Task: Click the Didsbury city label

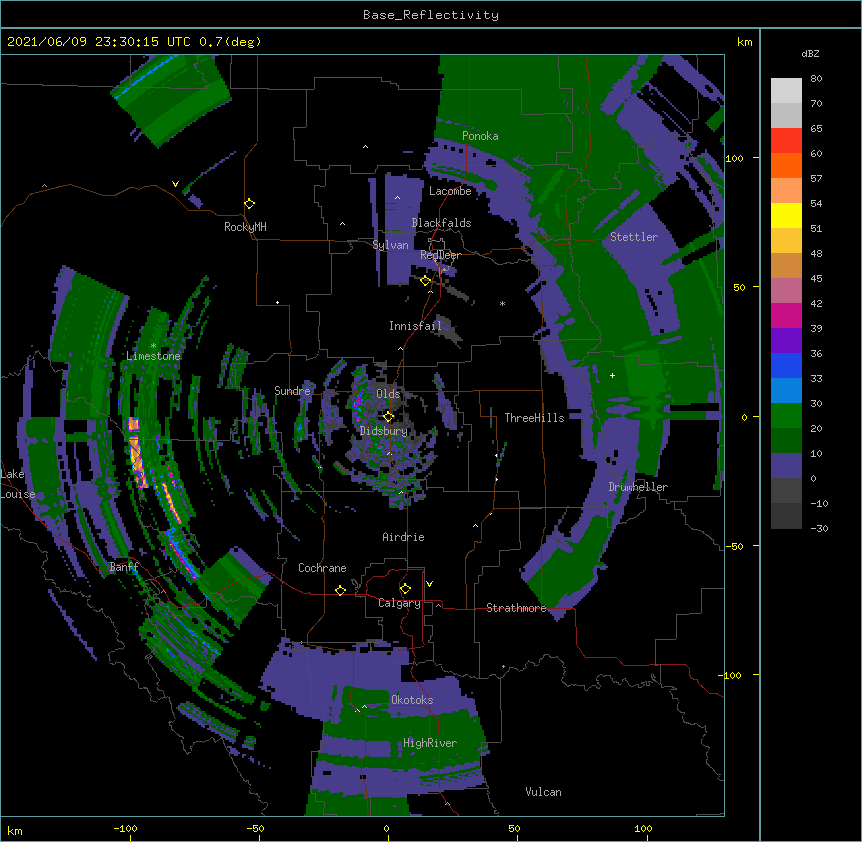Action: [x=384, y=431]
